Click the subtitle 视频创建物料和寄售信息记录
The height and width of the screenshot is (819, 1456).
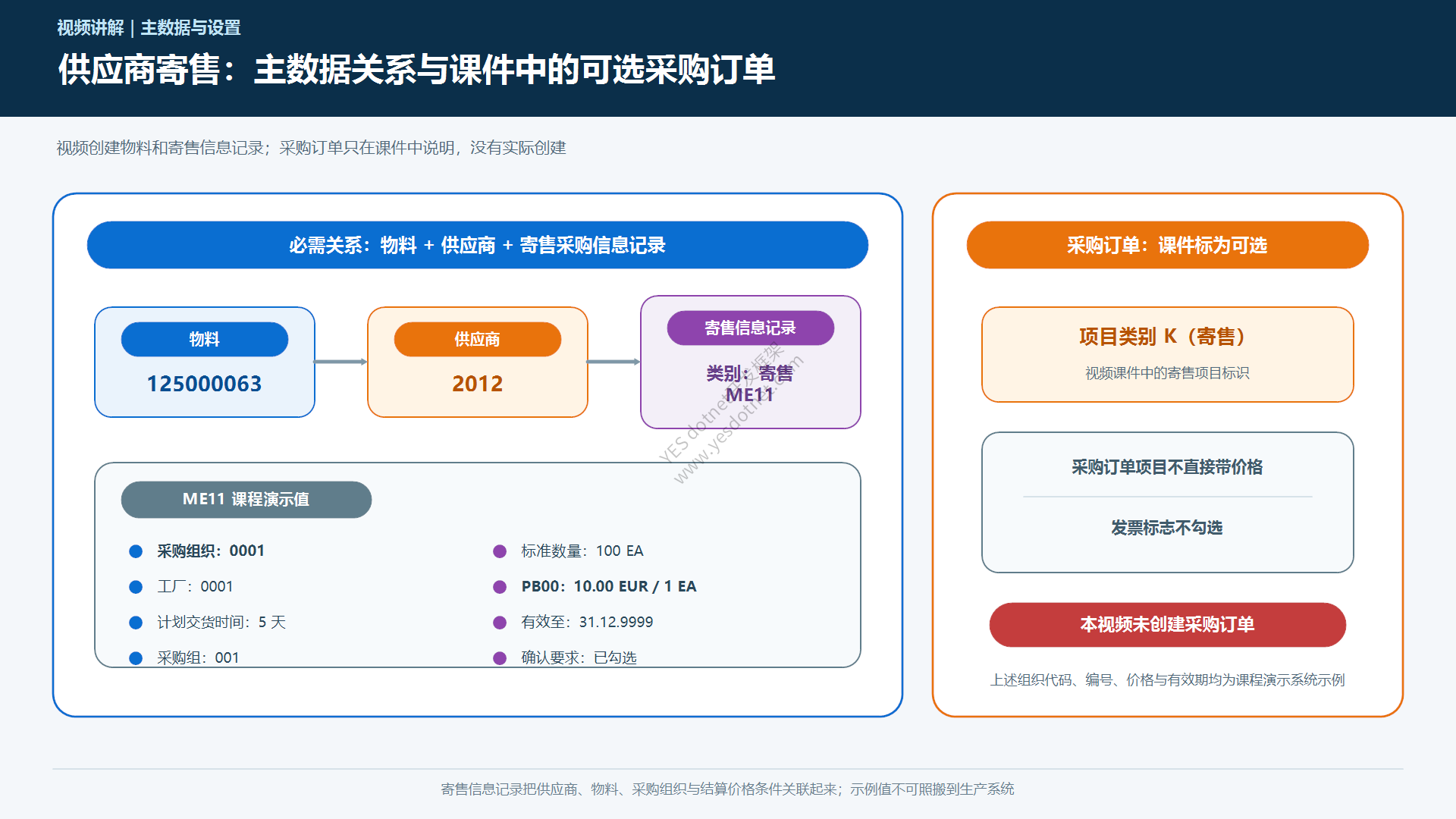point(160,148)
